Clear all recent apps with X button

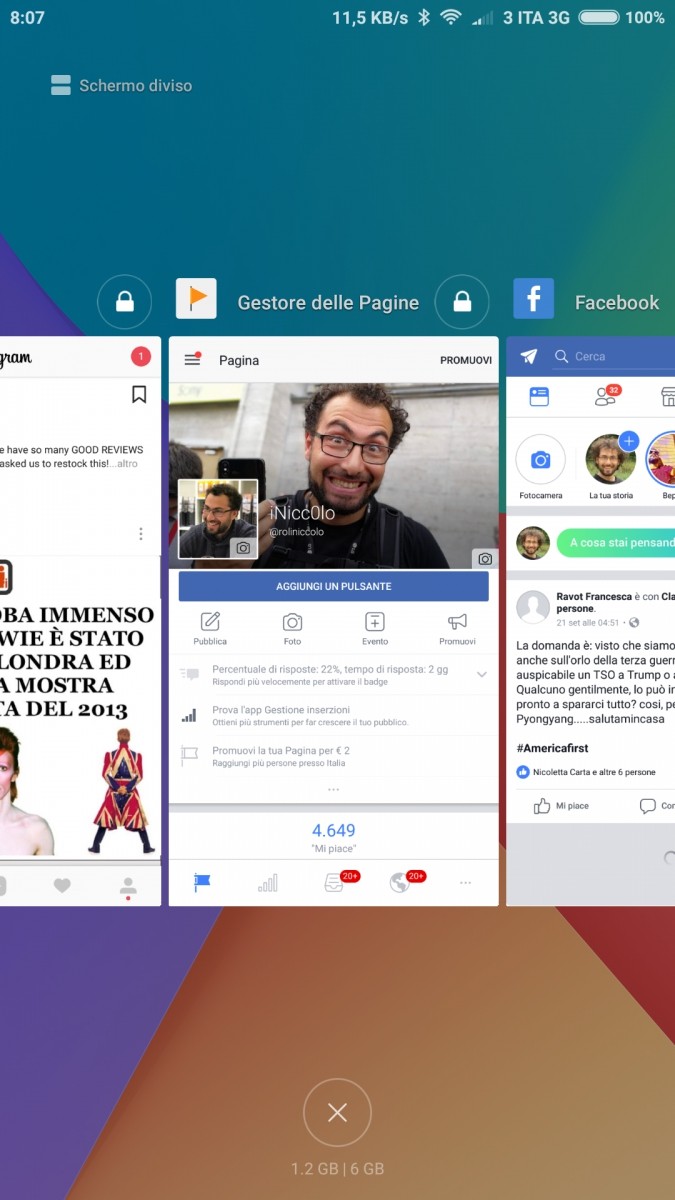(x=337, y=1112)
